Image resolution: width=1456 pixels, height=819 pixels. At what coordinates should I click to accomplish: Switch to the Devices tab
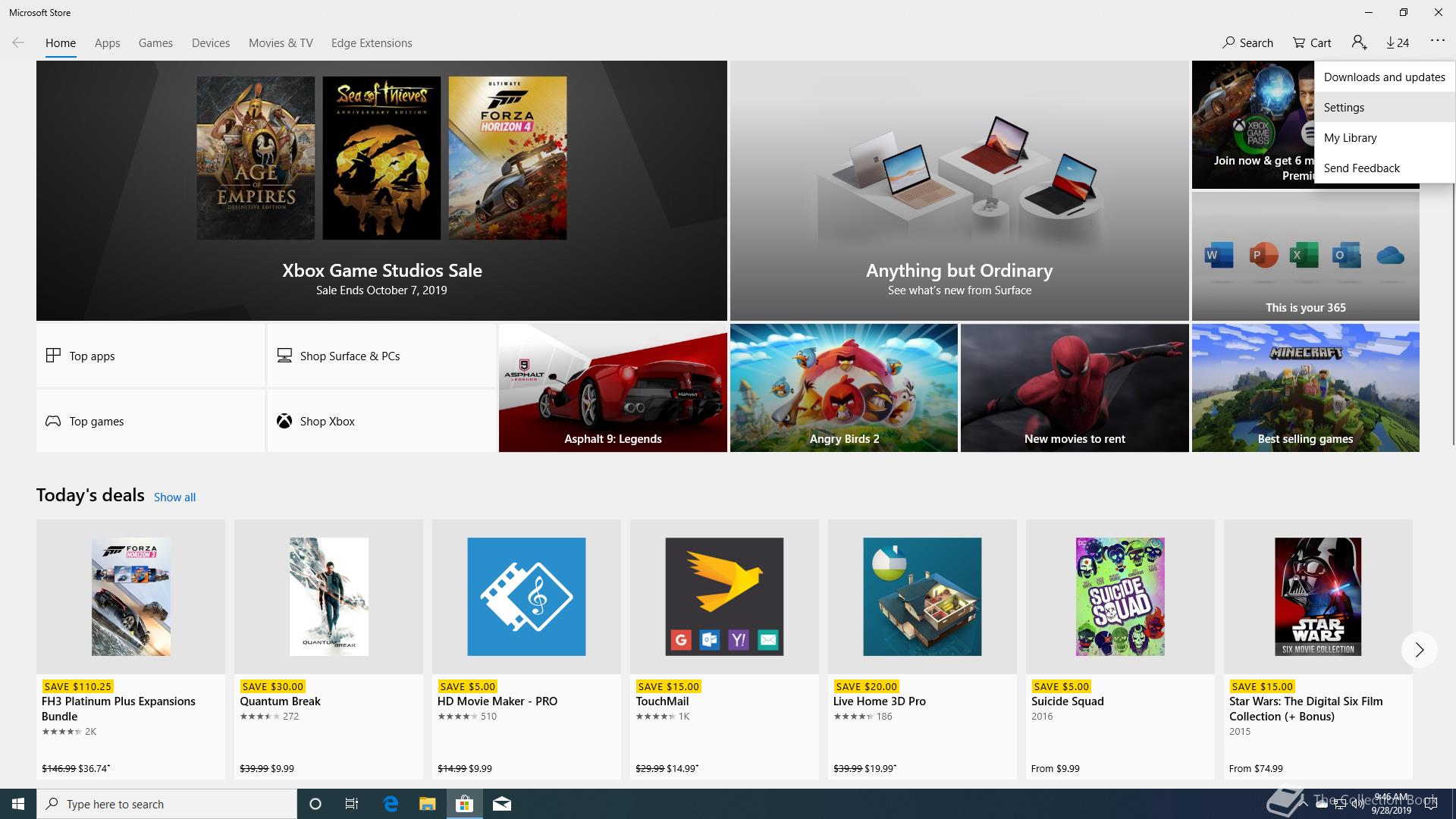click(211, 43)
